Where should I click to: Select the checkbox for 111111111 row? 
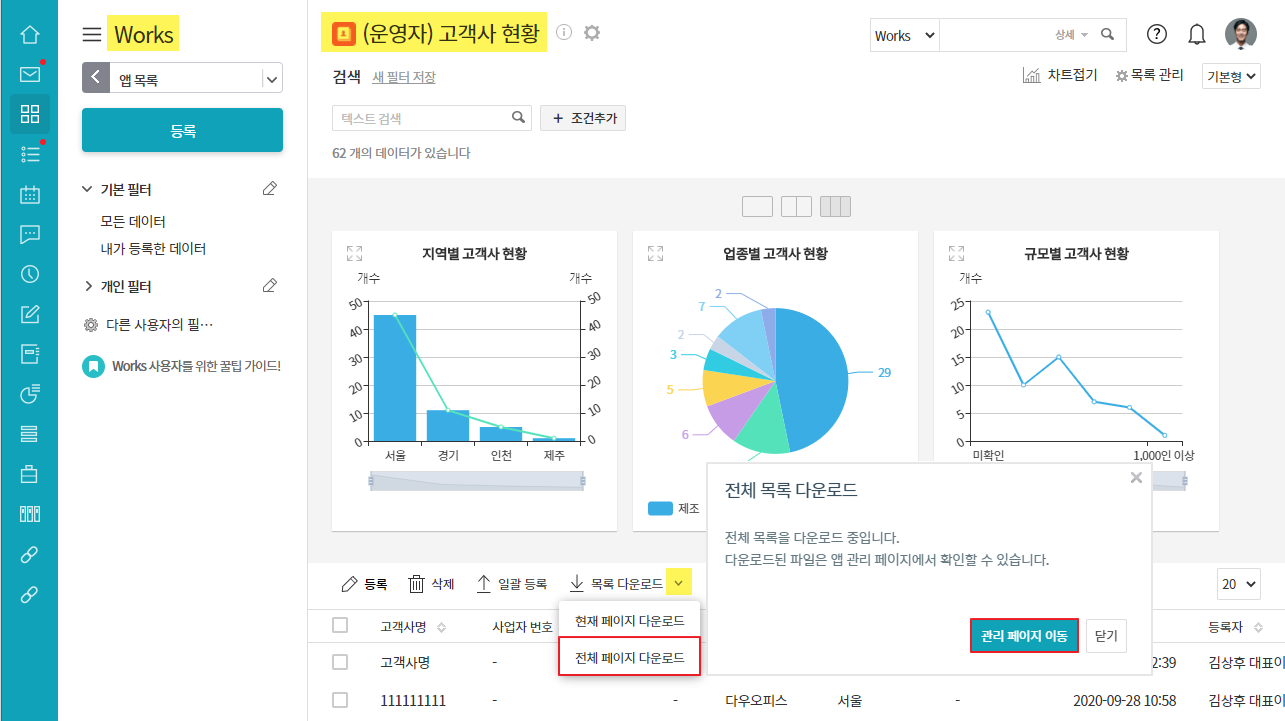click(x=340, y=700)
